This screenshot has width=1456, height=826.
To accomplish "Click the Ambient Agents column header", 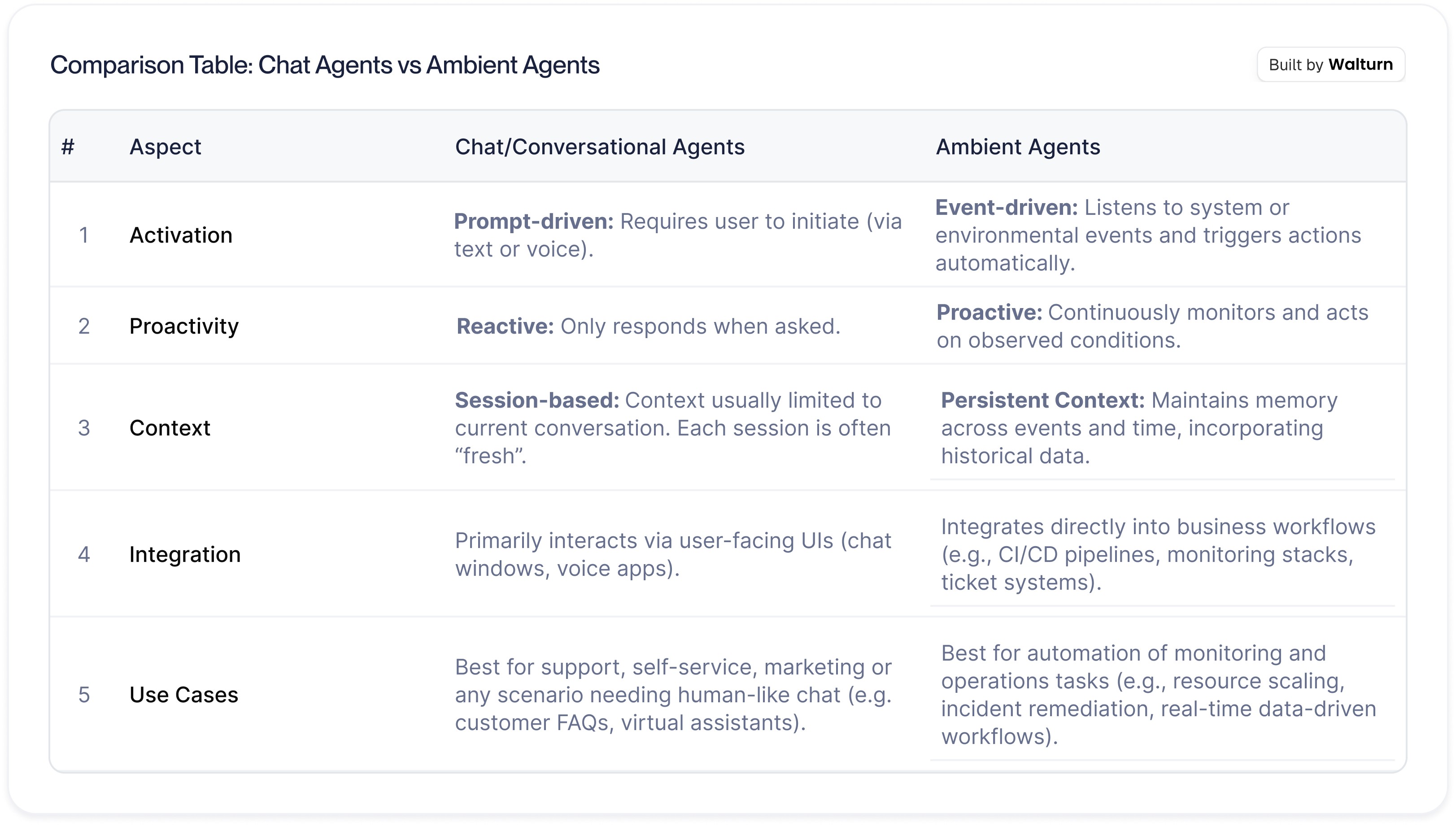I will click(x=1017, y=147).
